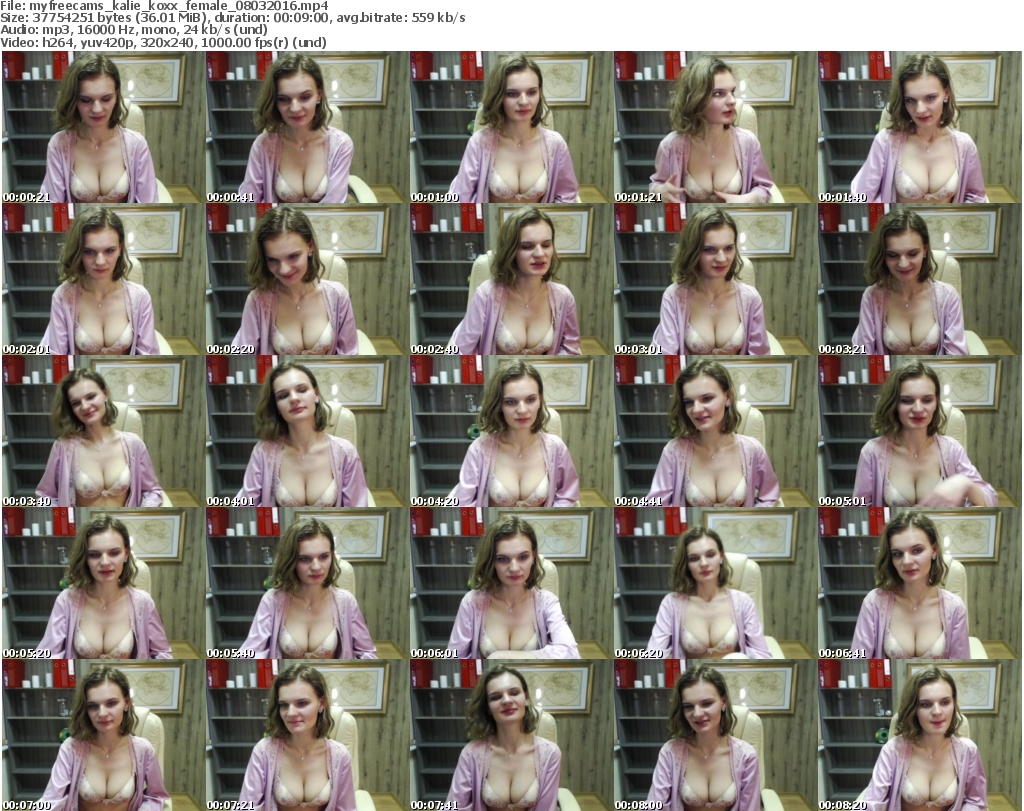
Task: Click the file name text in header
Action: [x=165, y=6]
